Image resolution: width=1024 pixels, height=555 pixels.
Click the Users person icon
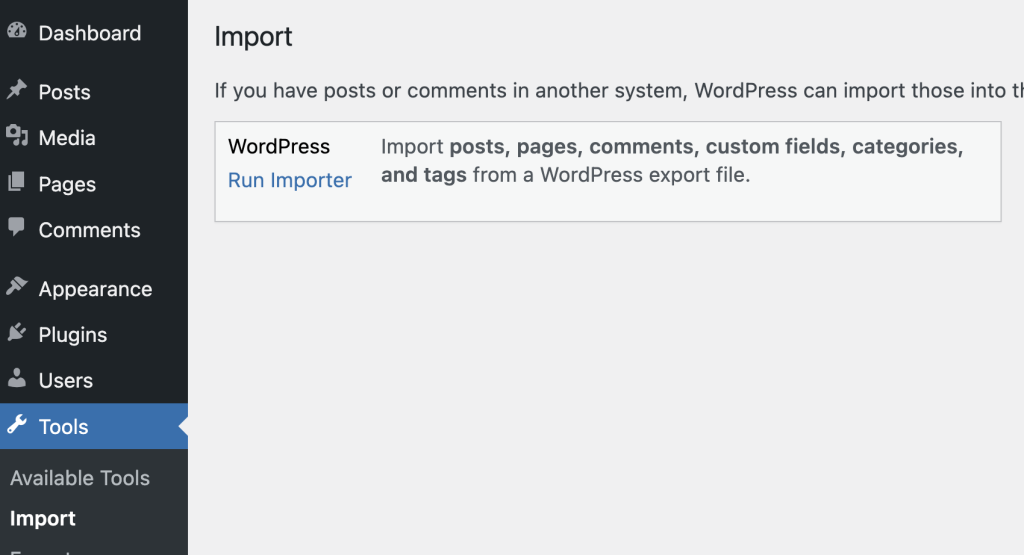[17, 378]
